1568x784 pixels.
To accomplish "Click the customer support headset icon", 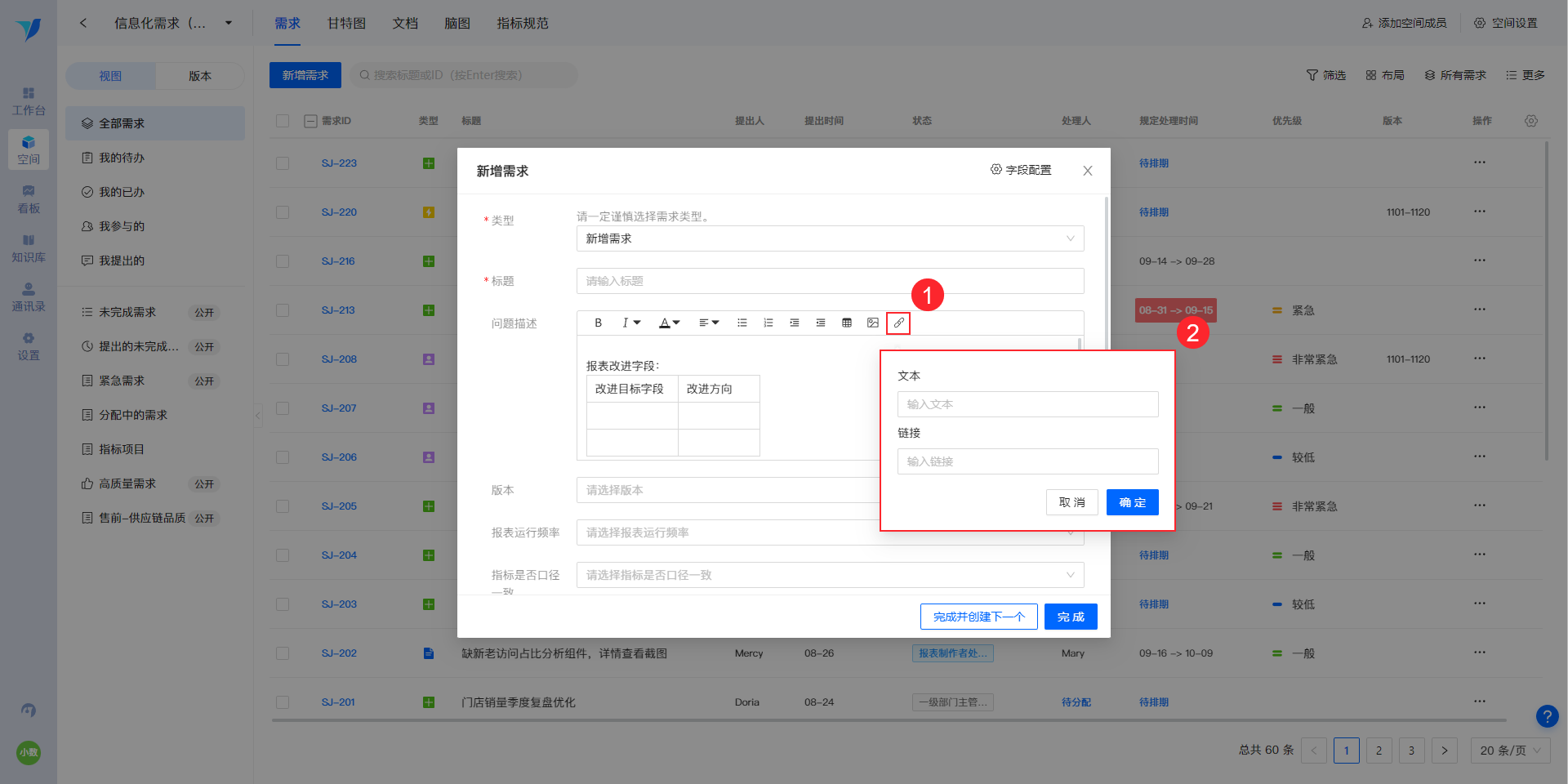I will (x=29, y=710).
